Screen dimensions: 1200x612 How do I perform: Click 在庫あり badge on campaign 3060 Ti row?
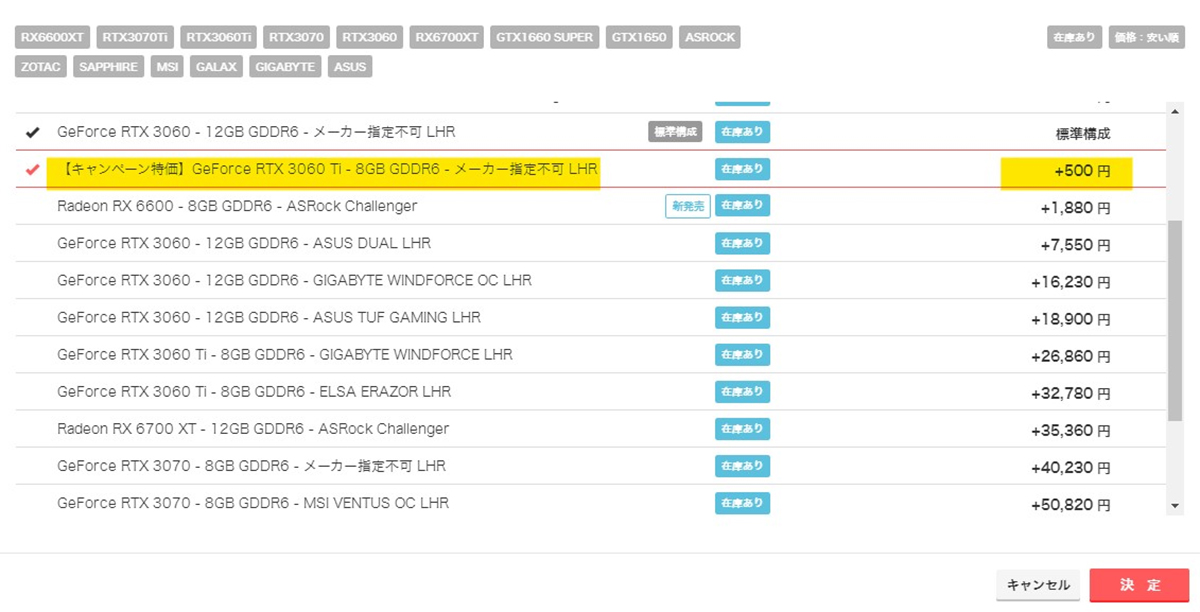(x=742, y=169)
